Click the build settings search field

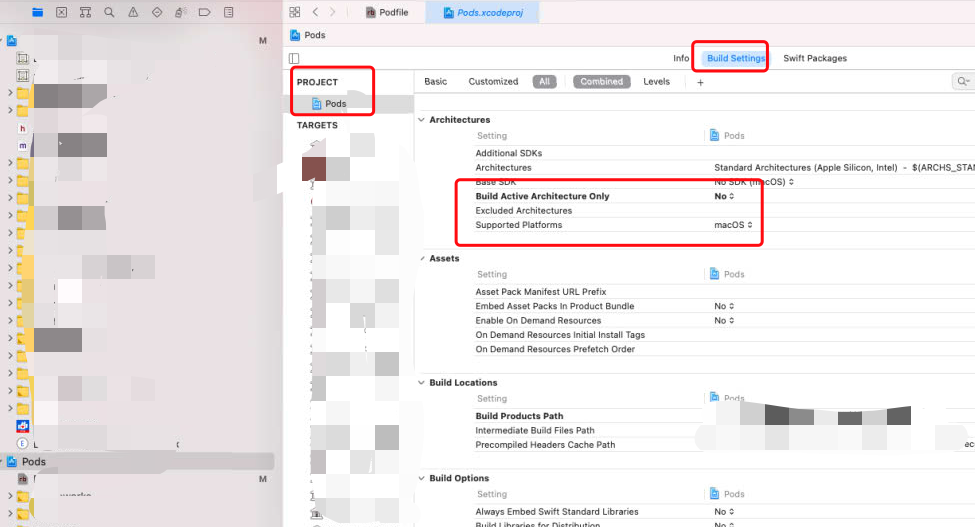[963, 81]
